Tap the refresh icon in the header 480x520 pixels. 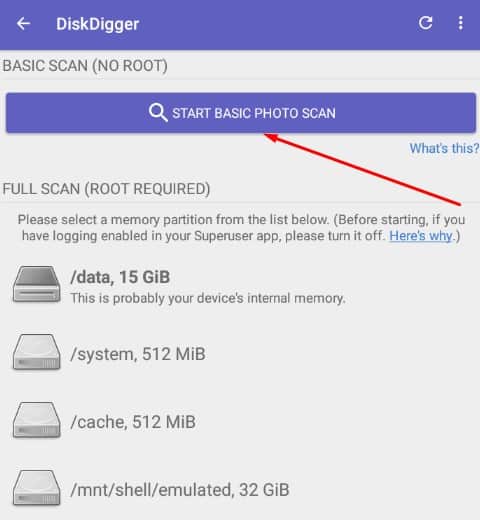click(425, 23)
